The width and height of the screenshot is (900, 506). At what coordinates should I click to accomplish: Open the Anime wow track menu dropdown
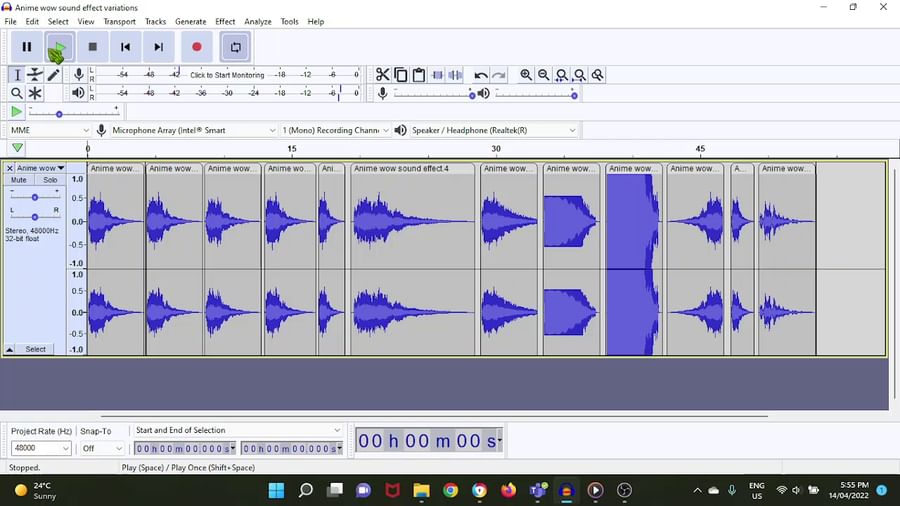click(40, 168)
